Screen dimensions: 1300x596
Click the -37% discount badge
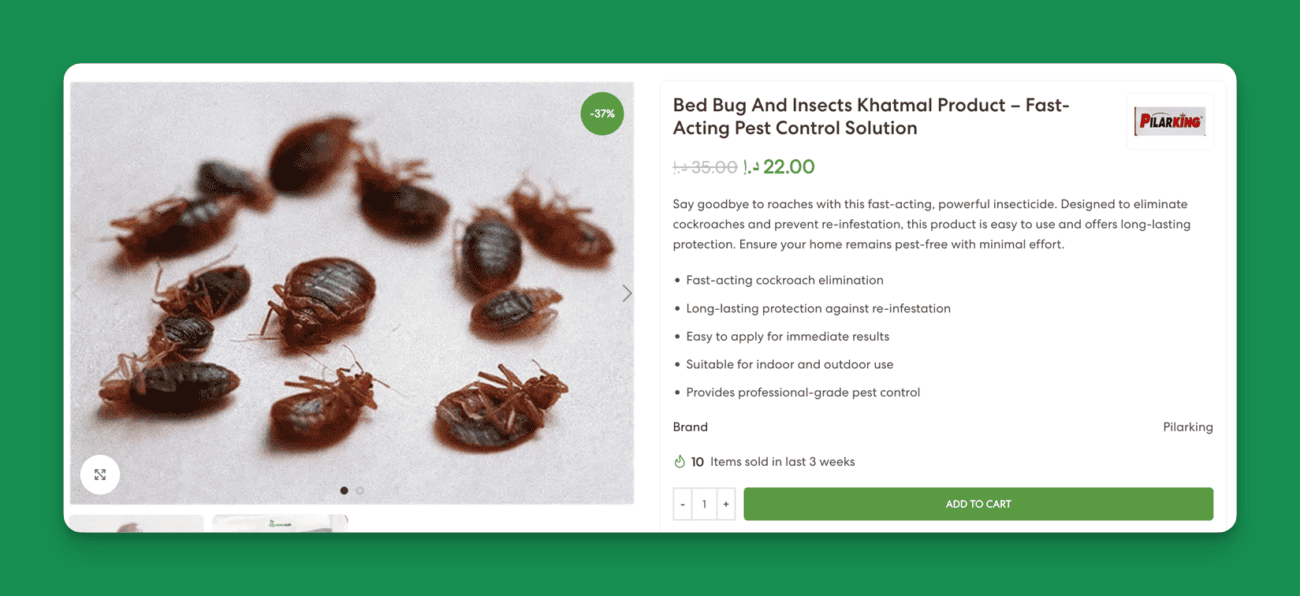602,114
